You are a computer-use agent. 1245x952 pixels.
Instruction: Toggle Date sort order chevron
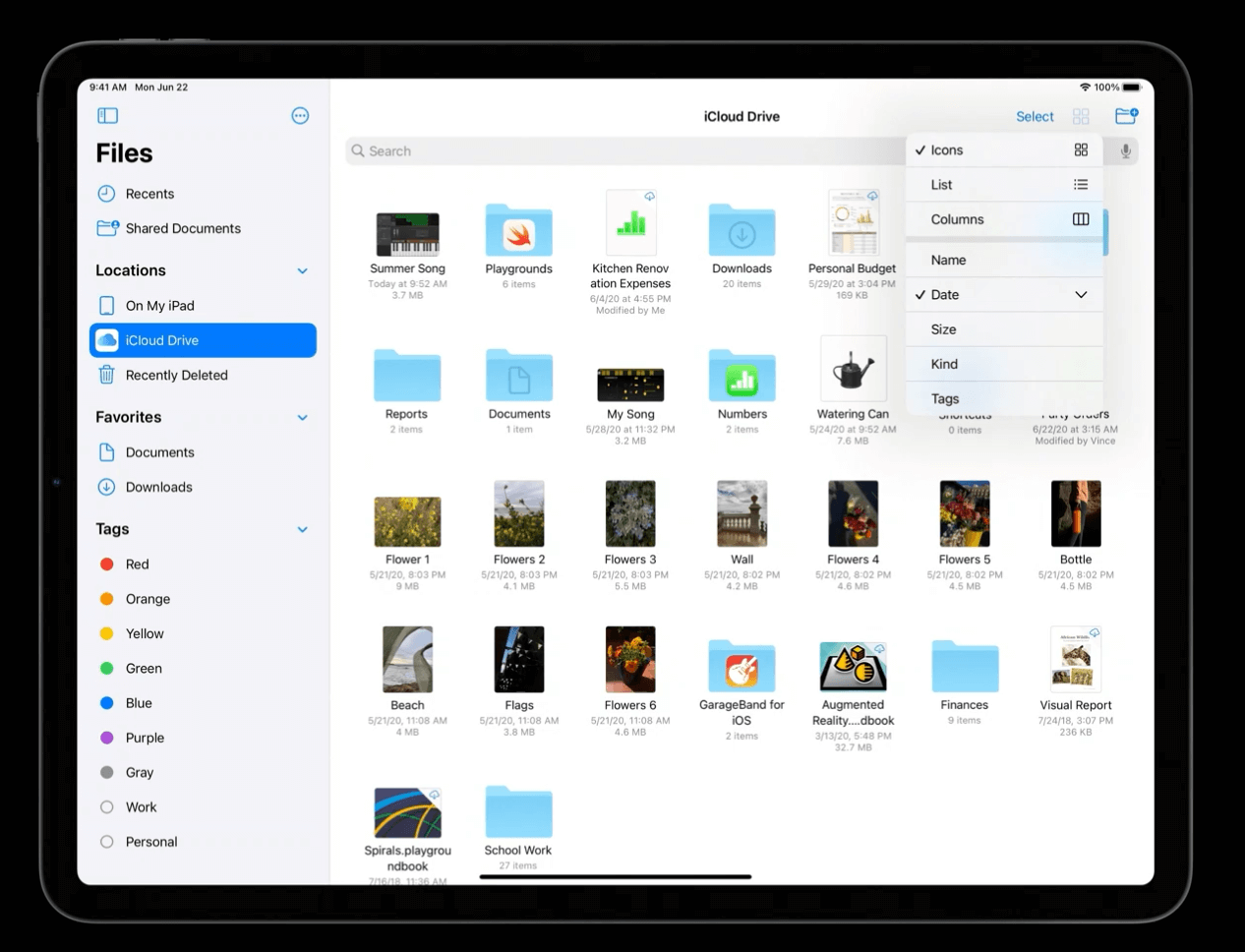[1081, 295]
